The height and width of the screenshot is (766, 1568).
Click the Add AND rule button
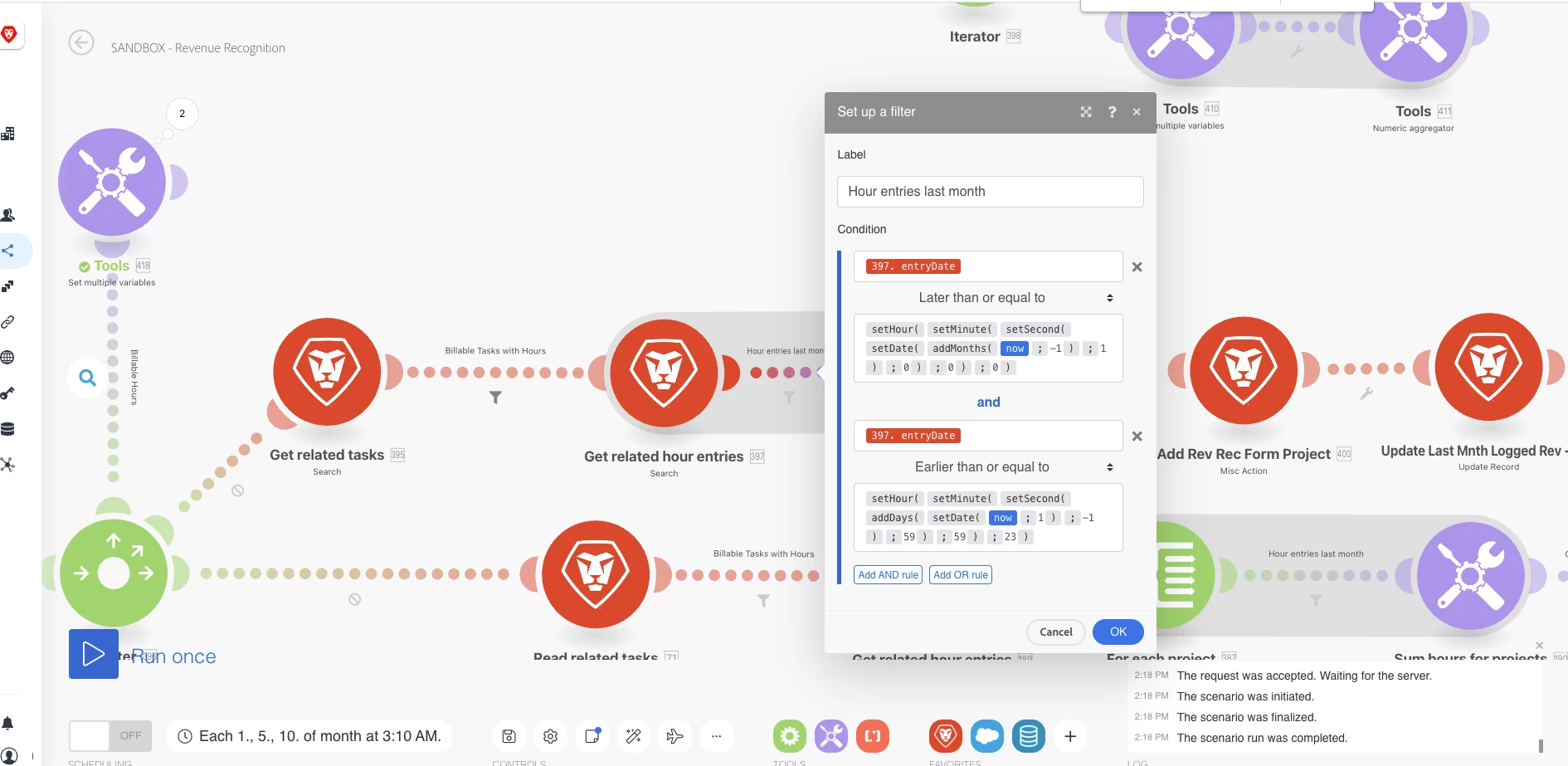[x=888, y=575]
